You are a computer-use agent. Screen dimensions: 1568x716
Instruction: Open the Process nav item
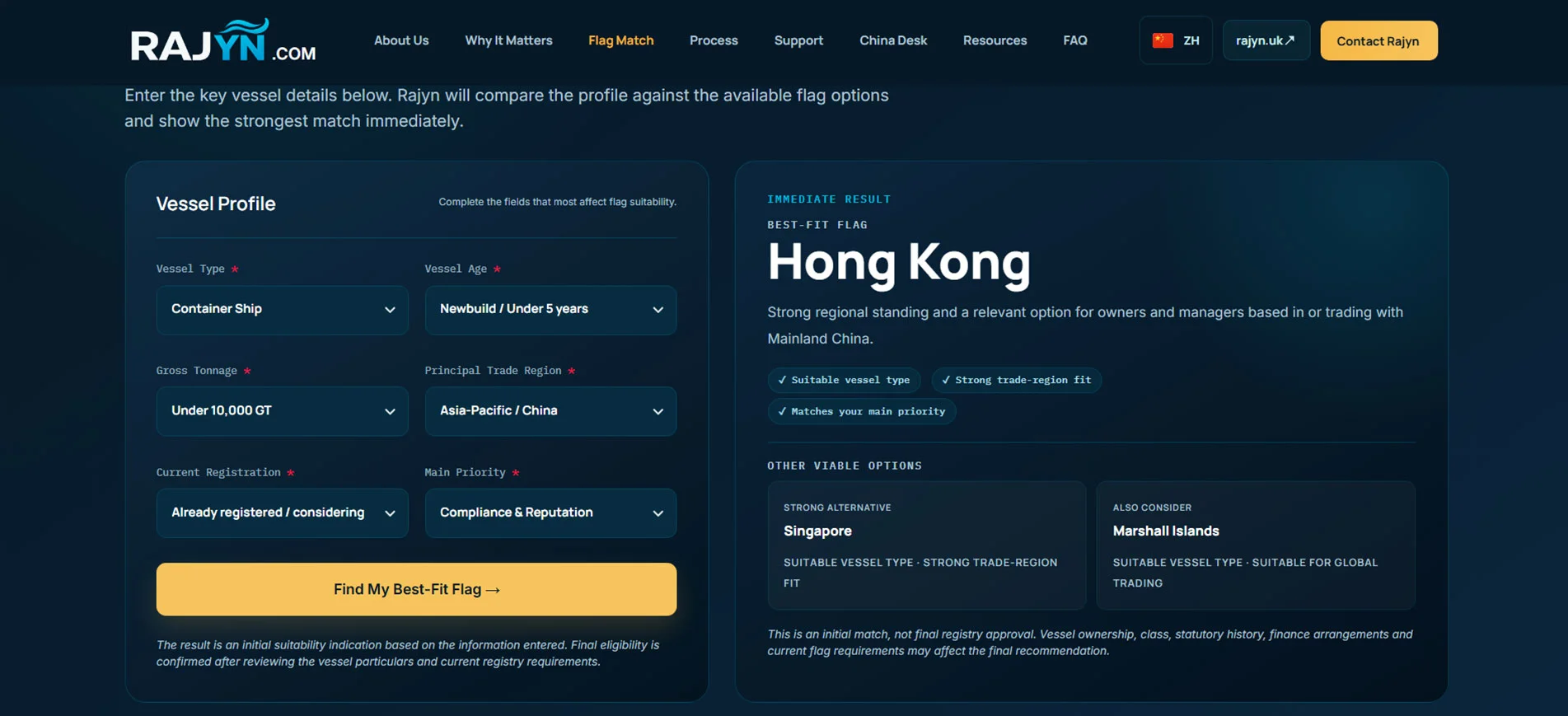tap(714, 40)
